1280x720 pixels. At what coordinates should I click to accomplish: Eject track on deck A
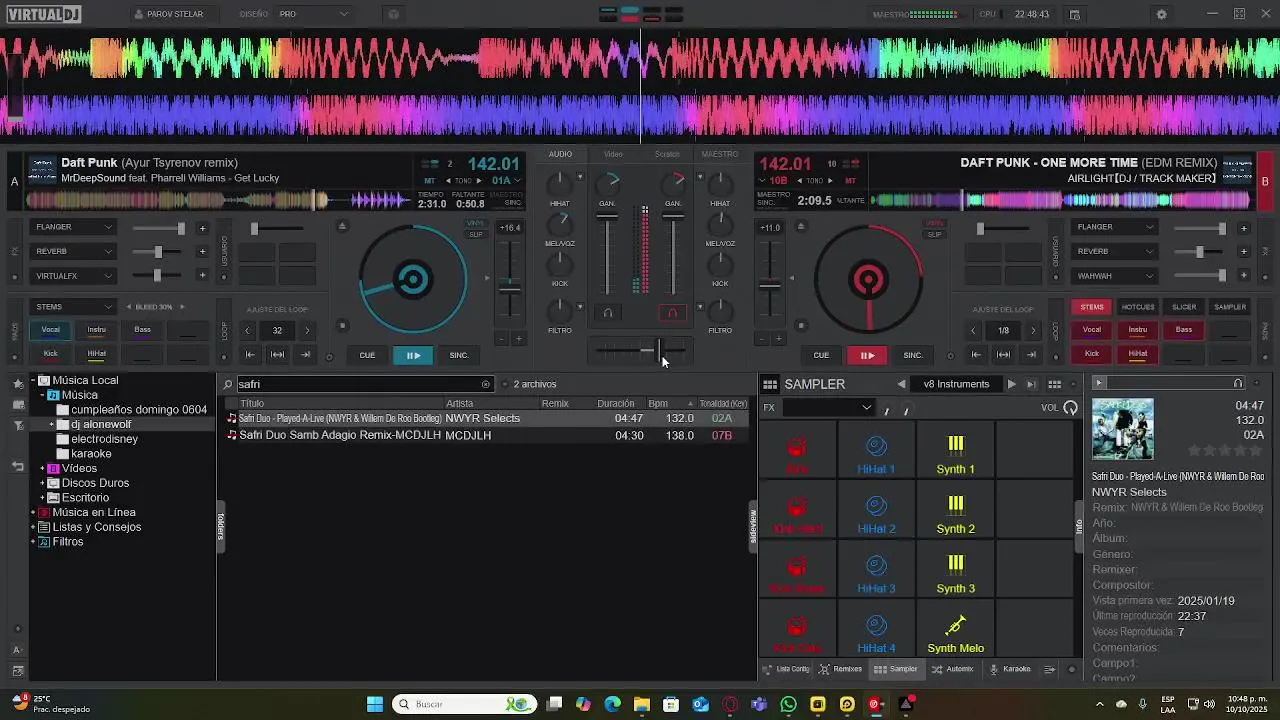(342, 226)
